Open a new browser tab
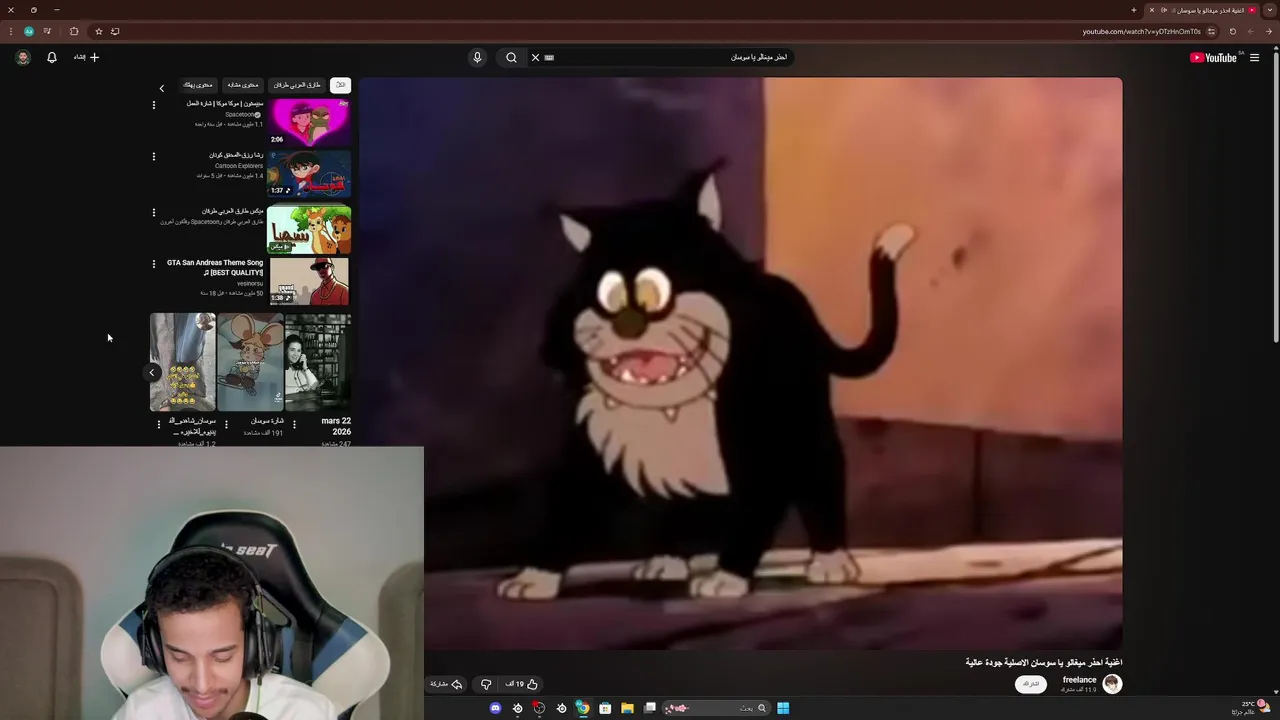The height and width of the screenshot is (720, 1280). tap(1134, 10)
